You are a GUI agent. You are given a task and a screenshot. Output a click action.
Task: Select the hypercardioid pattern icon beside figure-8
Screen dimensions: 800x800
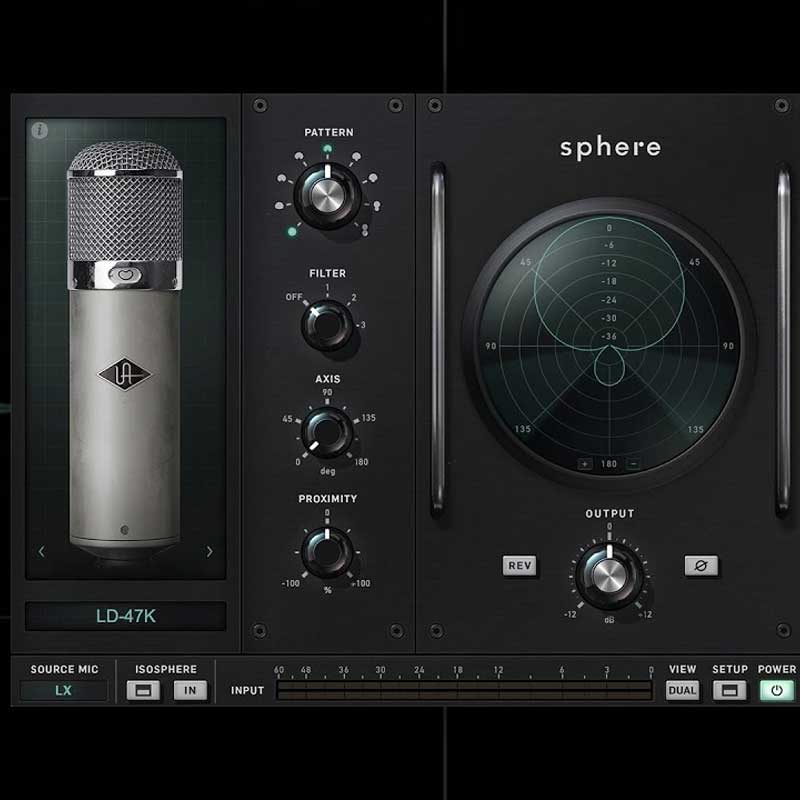pyautogui.click(x=377, y=206)
